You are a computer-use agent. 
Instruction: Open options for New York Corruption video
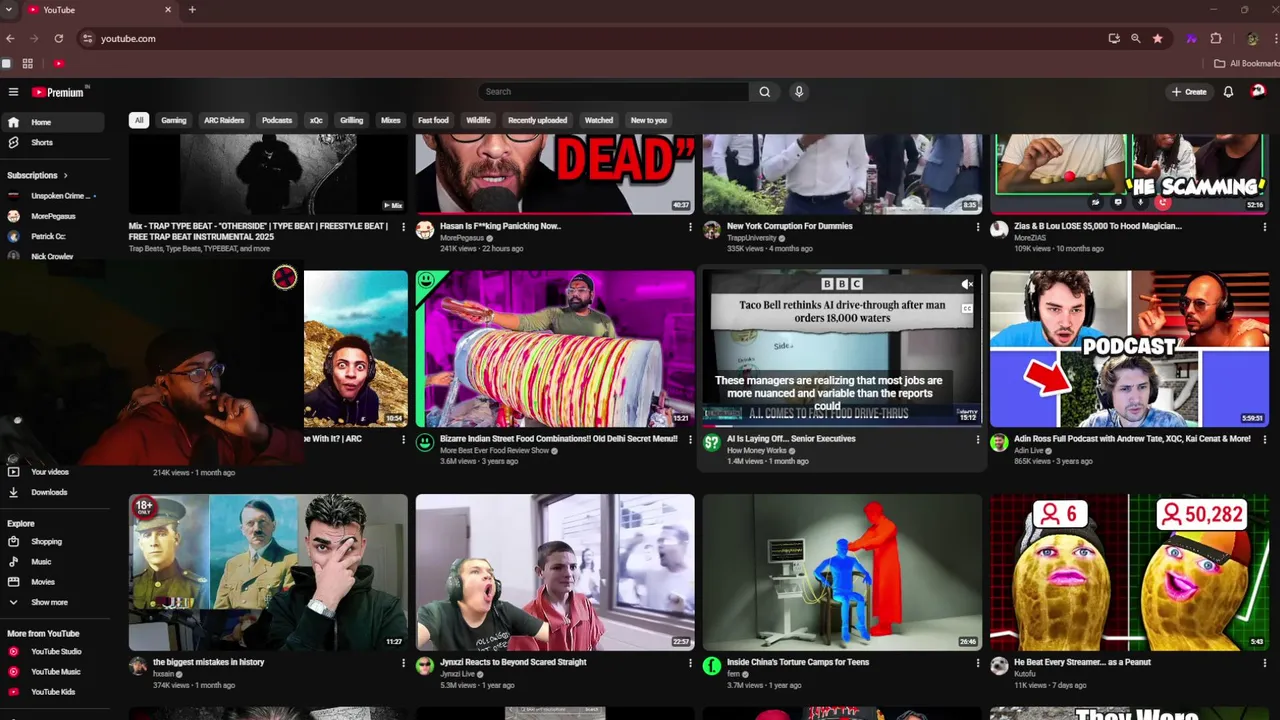978,227
